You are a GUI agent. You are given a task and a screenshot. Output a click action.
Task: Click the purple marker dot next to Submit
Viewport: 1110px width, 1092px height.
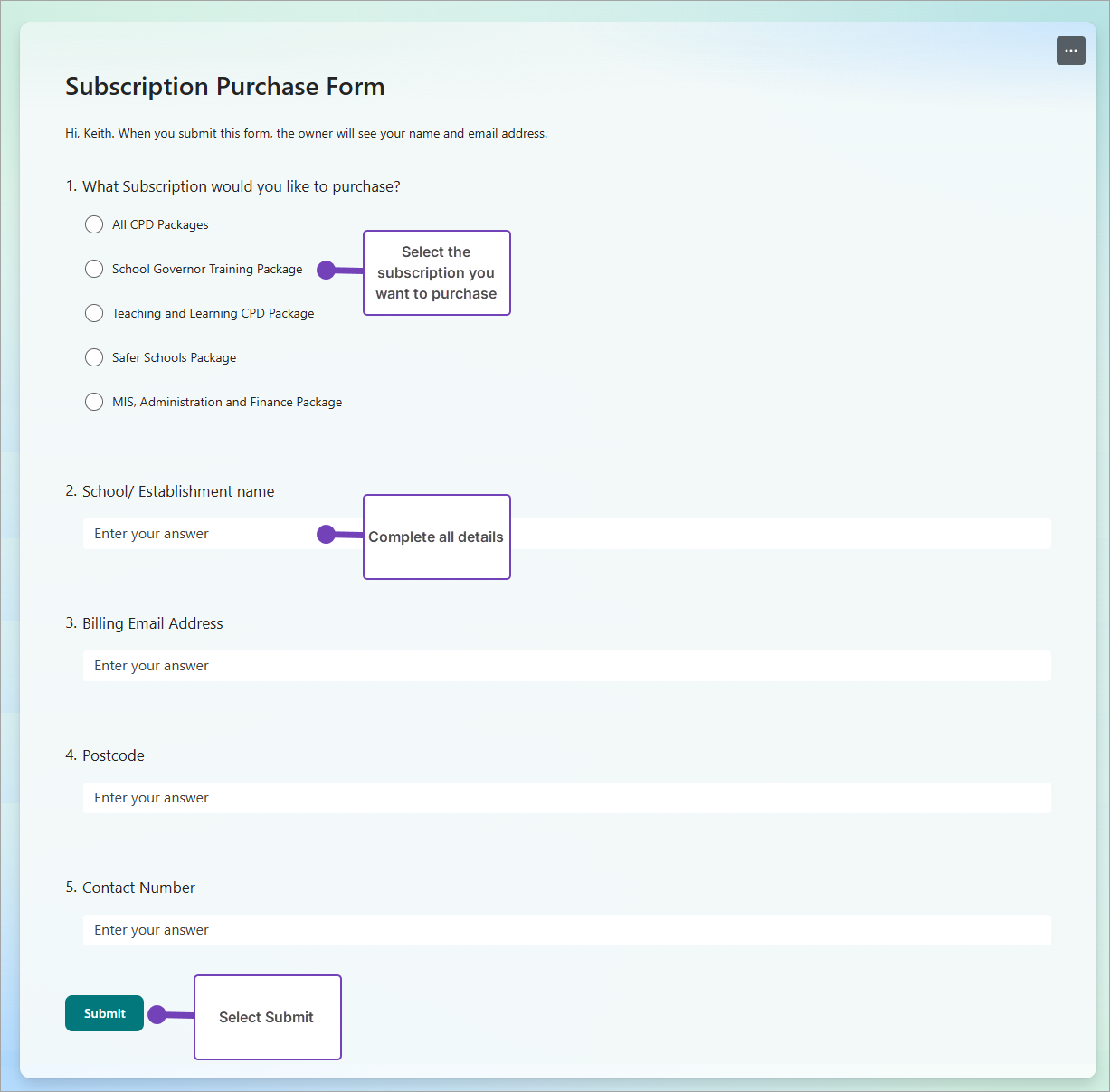tap(157, 1014)
